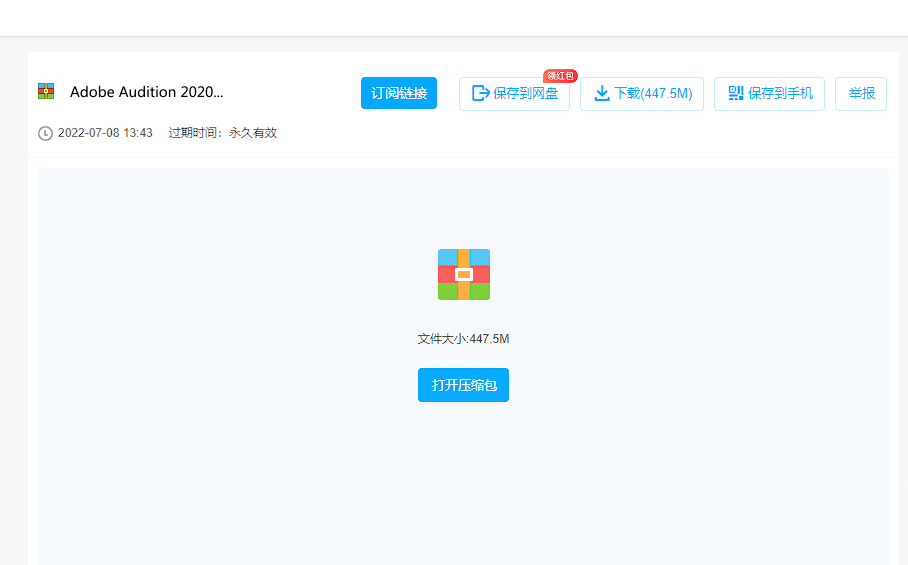Image resolution: width=908 pixels, height=565 pixels.
Task: Click the 订阅链接 subscribe link button
Action: [x=398, y=93]
